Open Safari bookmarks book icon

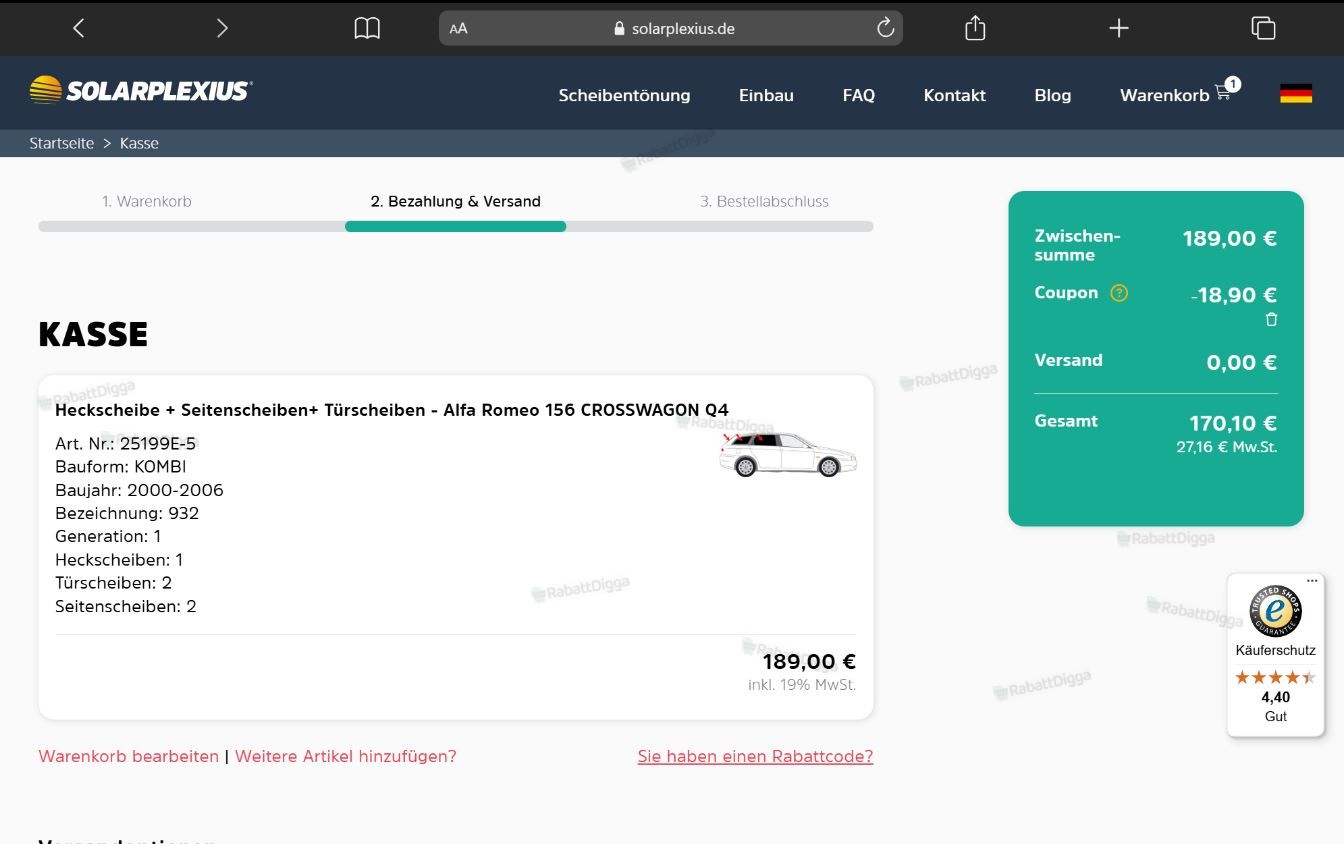pos(367,28)
